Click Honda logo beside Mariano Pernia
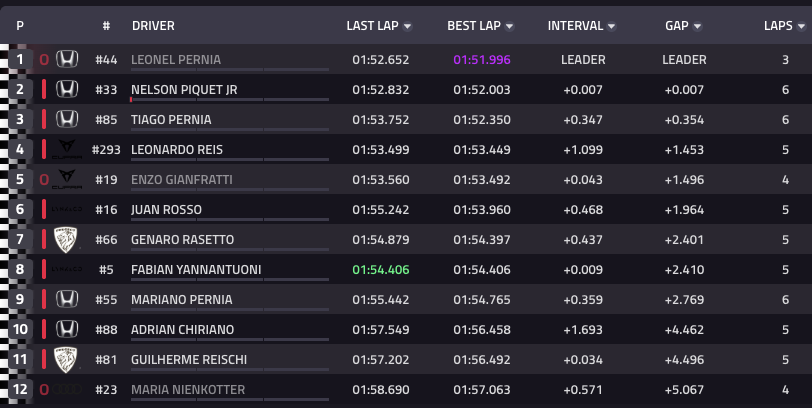 pos(67,300)
